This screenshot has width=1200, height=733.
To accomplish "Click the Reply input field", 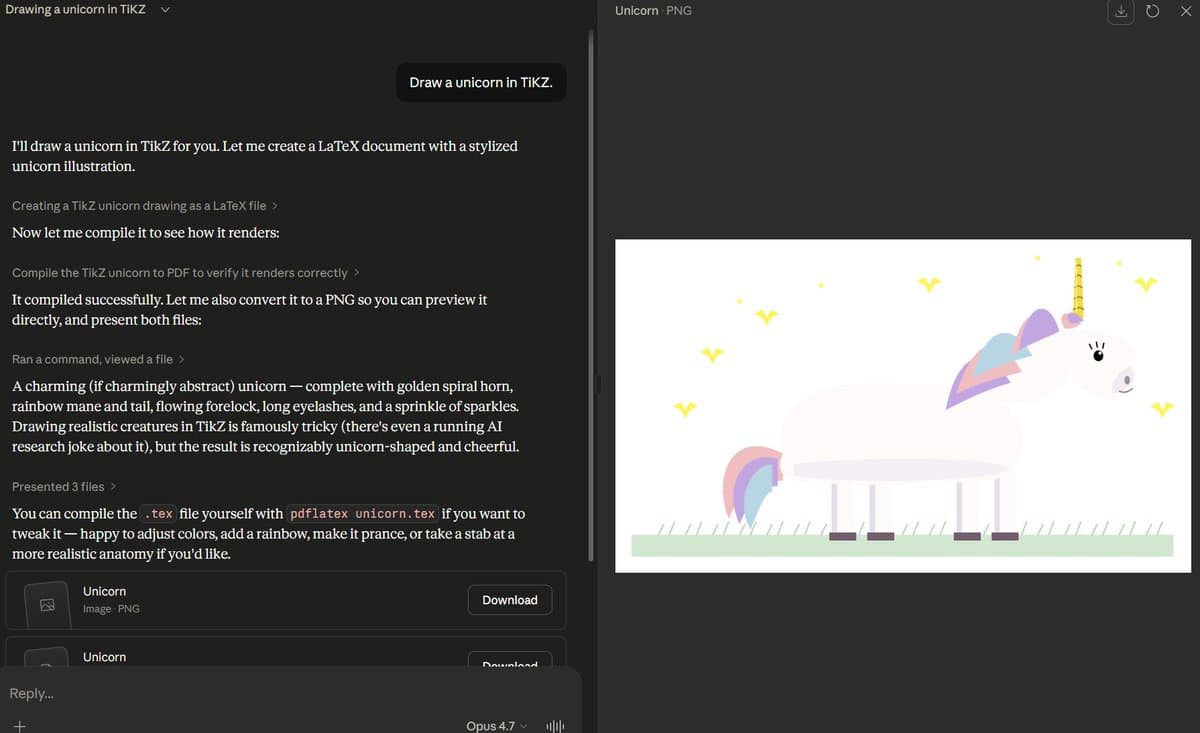I will click(200, 693).
